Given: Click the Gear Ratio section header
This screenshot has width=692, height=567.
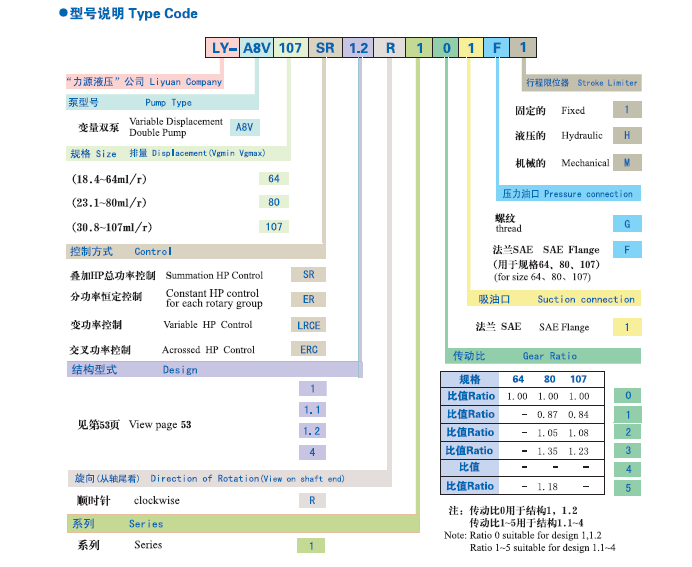Looking at the screenshot, I should click(529, 356).
